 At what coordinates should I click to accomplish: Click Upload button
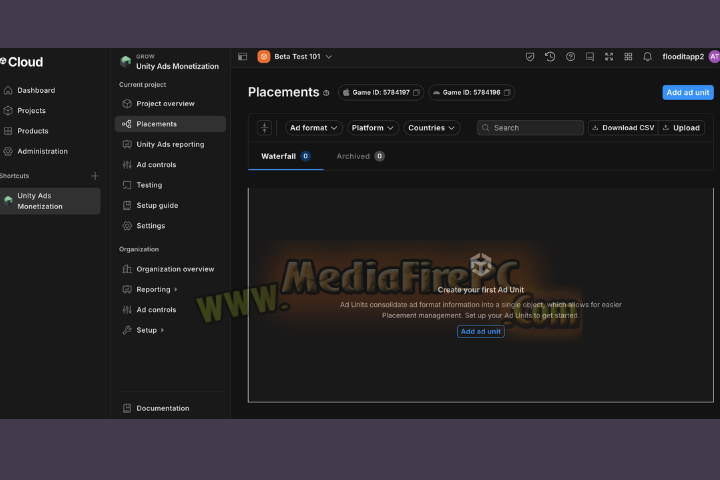(682, 128)
